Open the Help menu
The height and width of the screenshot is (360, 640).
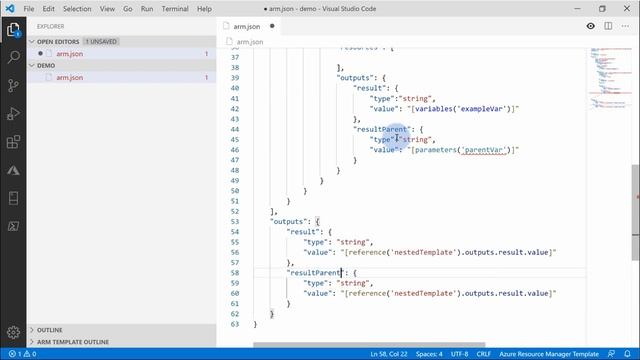204,9
